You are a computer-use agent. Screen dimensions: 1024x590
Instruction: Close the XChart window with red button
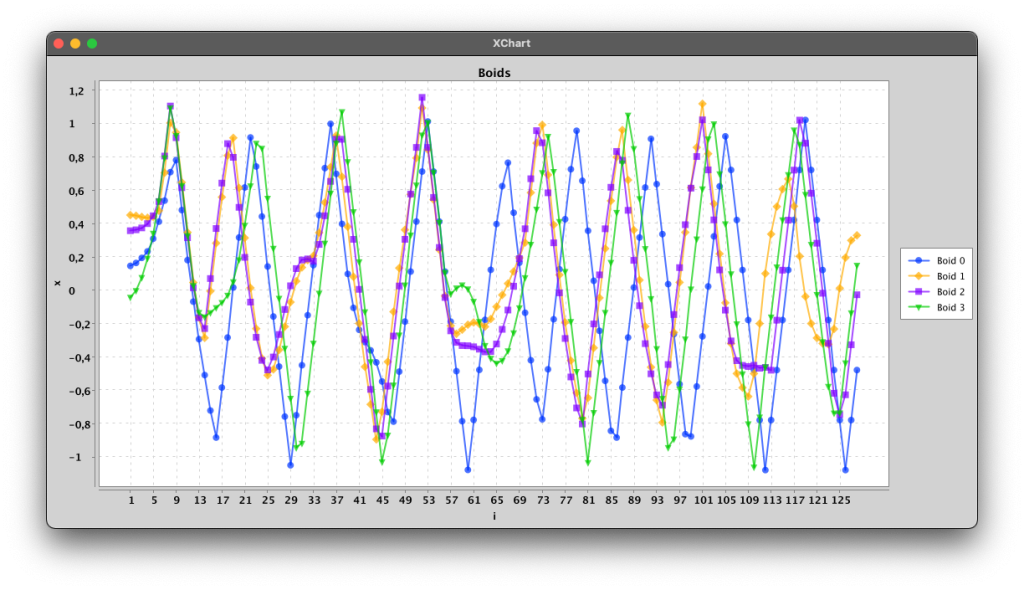pyautogui.click(x=59, y=43)
